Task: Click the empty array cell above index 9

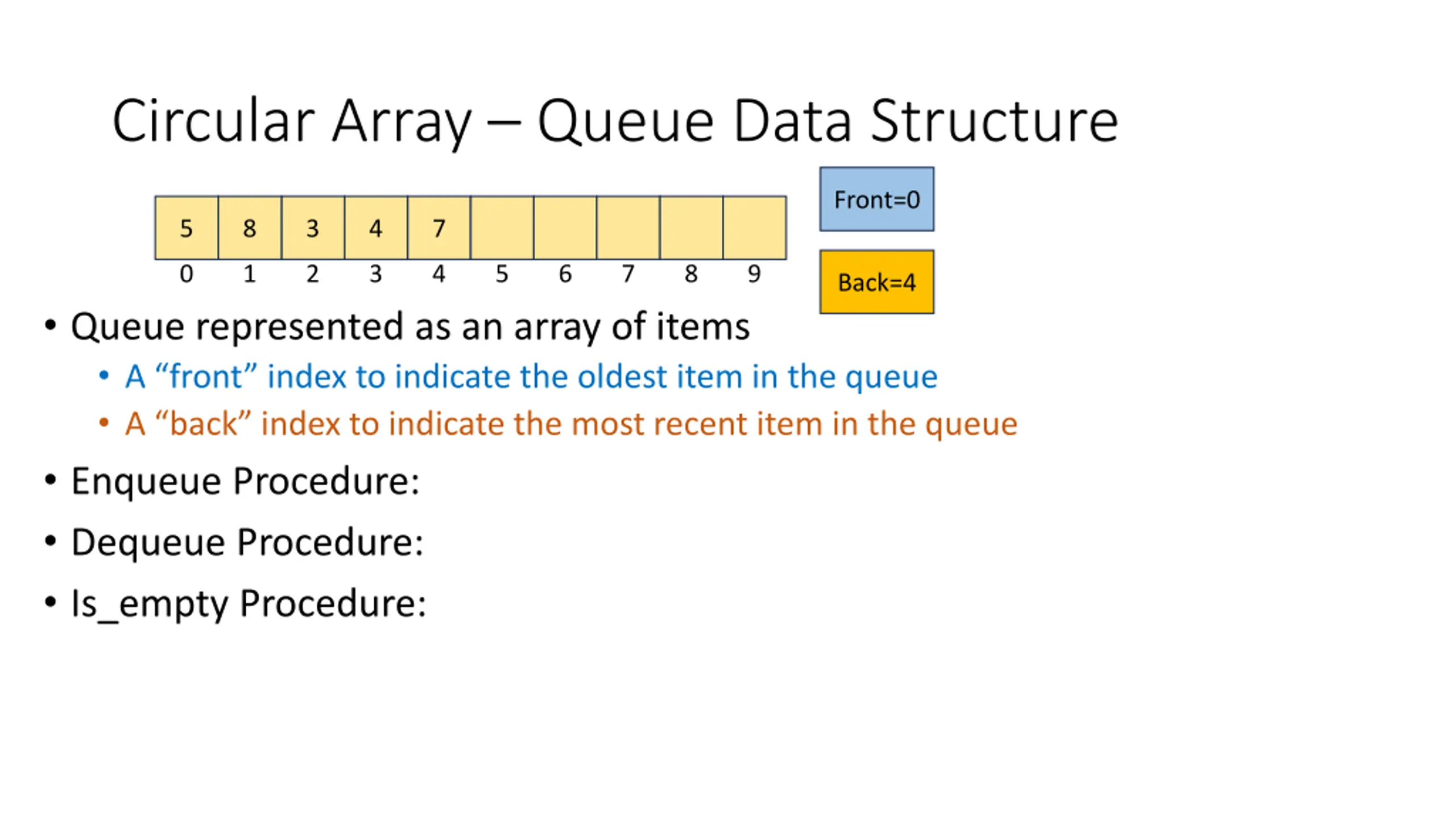Action: 755,228
